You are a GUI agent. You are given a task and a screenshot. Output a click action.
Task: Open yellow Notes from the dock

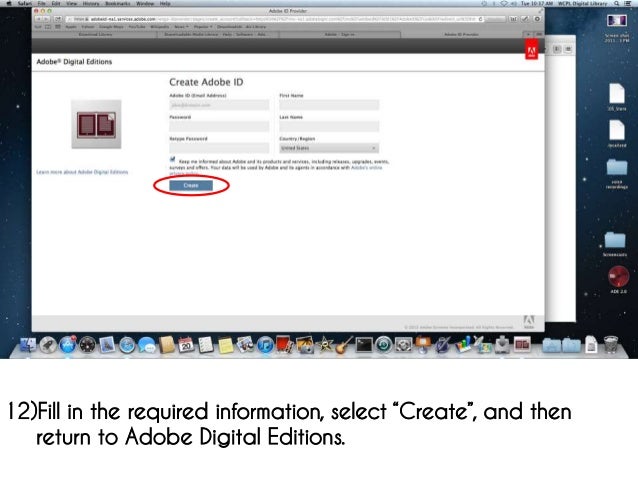click(225, 345)
